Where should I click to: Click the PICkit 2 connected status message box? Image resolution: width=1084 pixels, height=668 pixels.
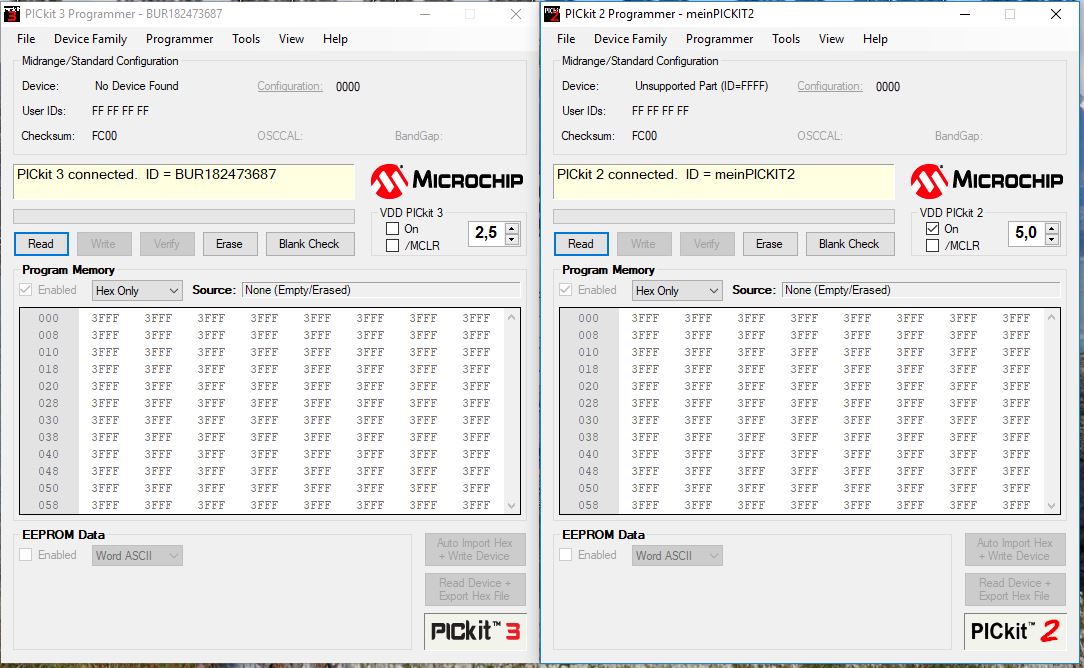(x=724, y=183)
